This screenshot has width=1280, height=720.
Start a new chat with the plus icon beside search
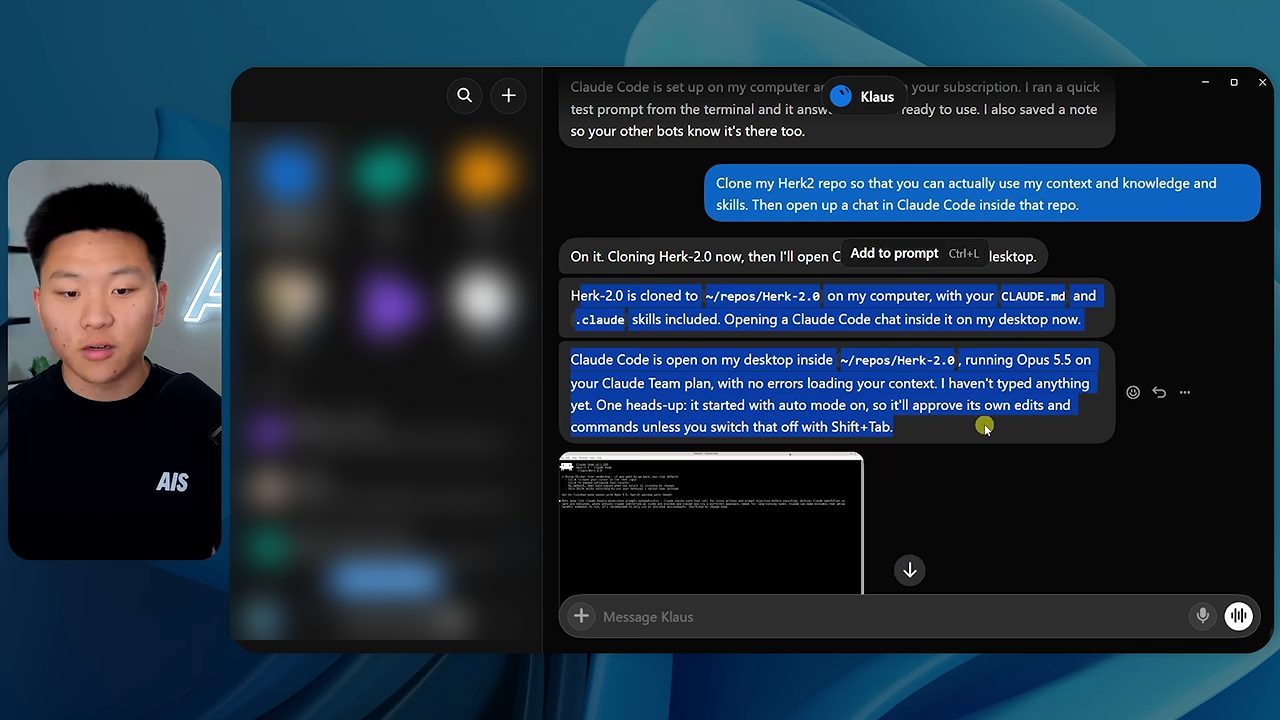click(x=508, y=95)
